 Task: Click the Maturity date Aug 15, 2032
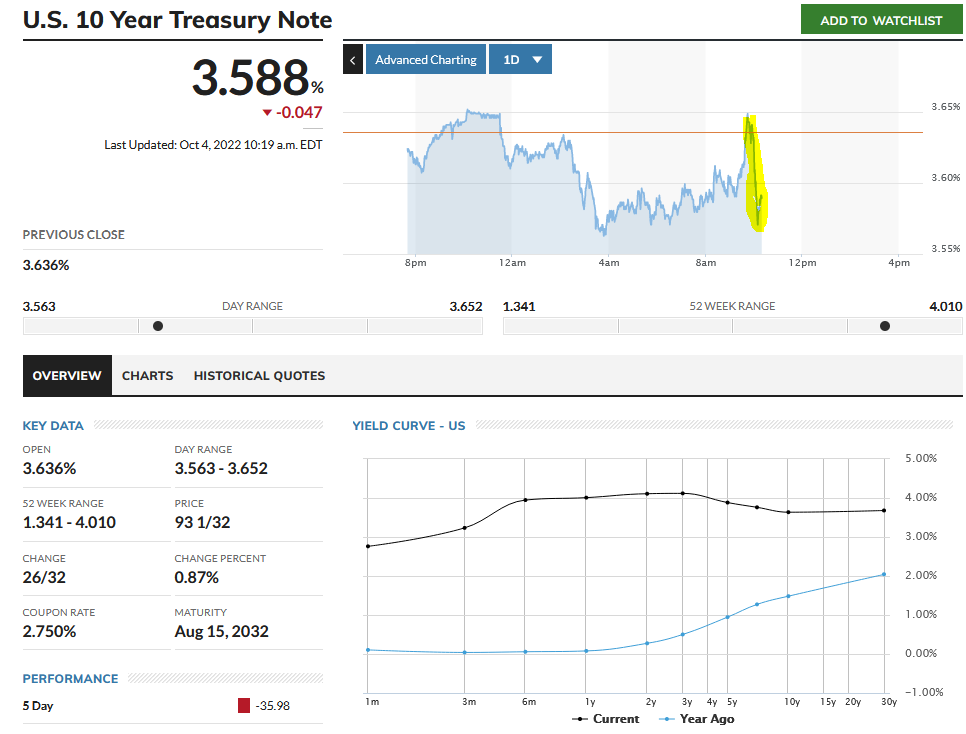[222, 632]
